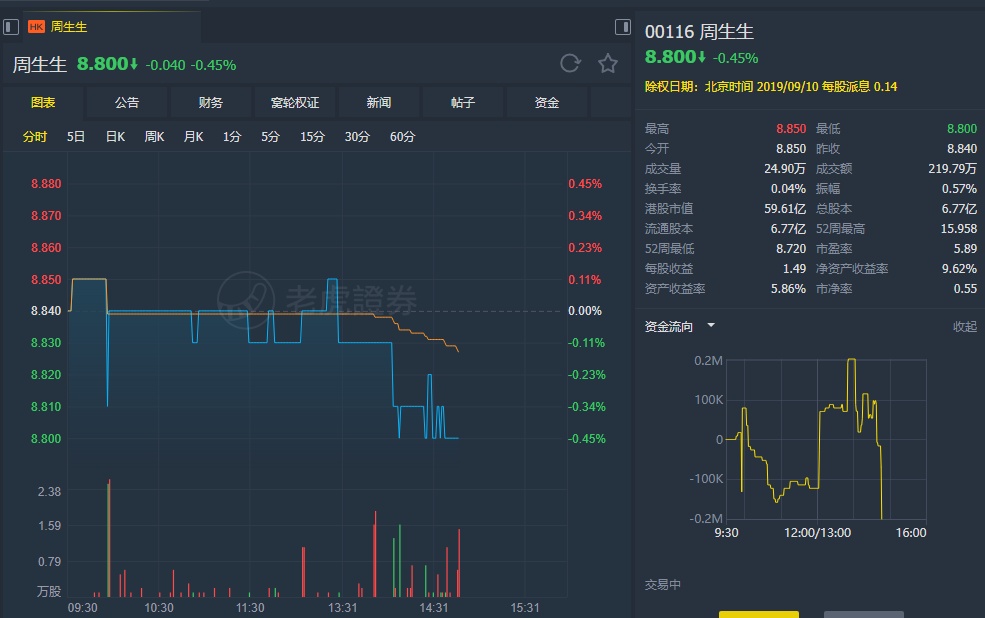Click the 昨收 value 8.840

click(x=962, y=149)
